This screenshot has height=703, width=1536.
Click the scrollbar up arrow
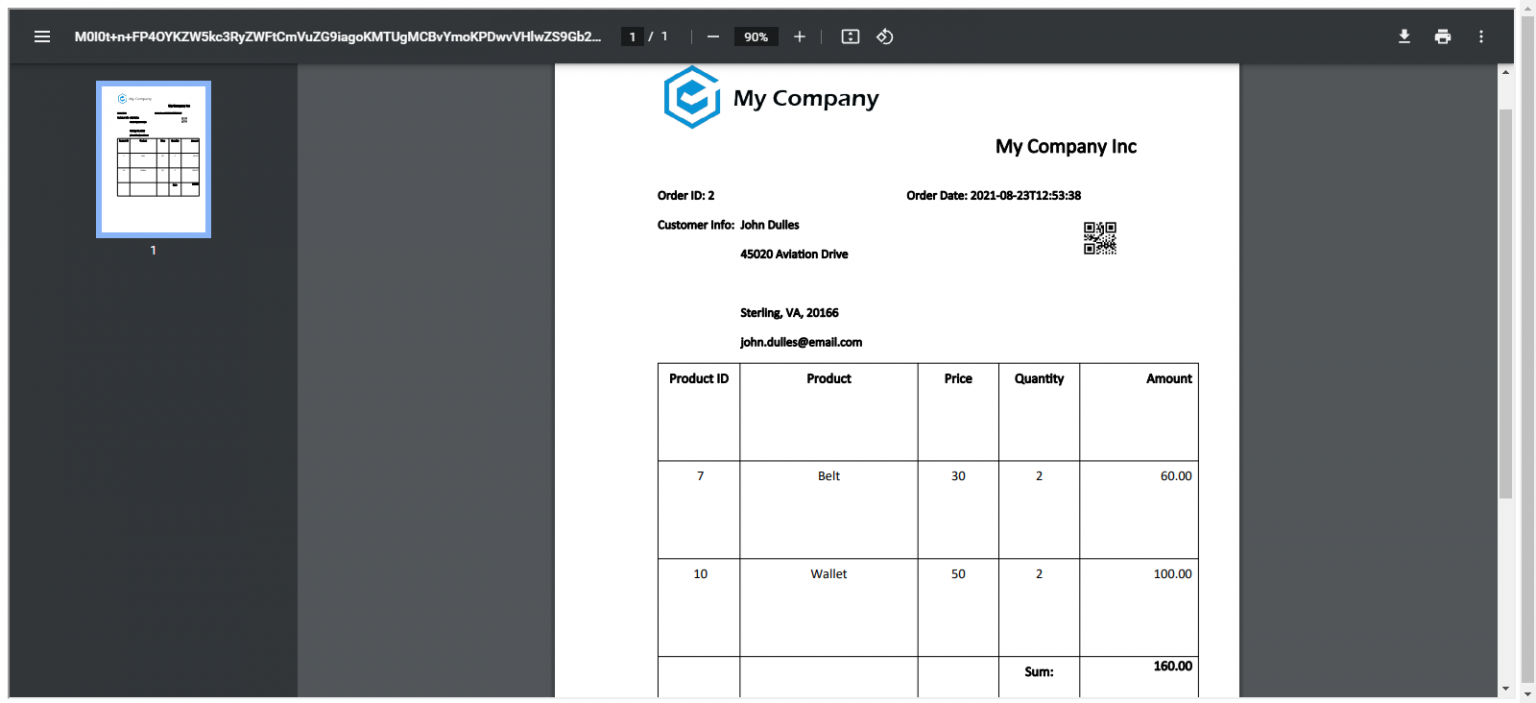tap(1506, 73)
